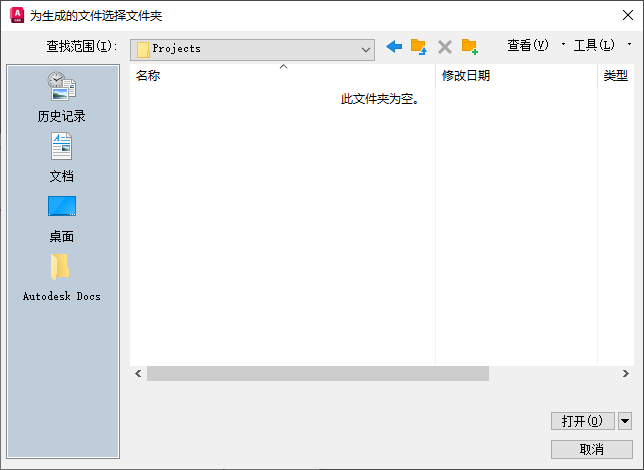Click the AutoCAD icon in the title bar

pos(17,15)
